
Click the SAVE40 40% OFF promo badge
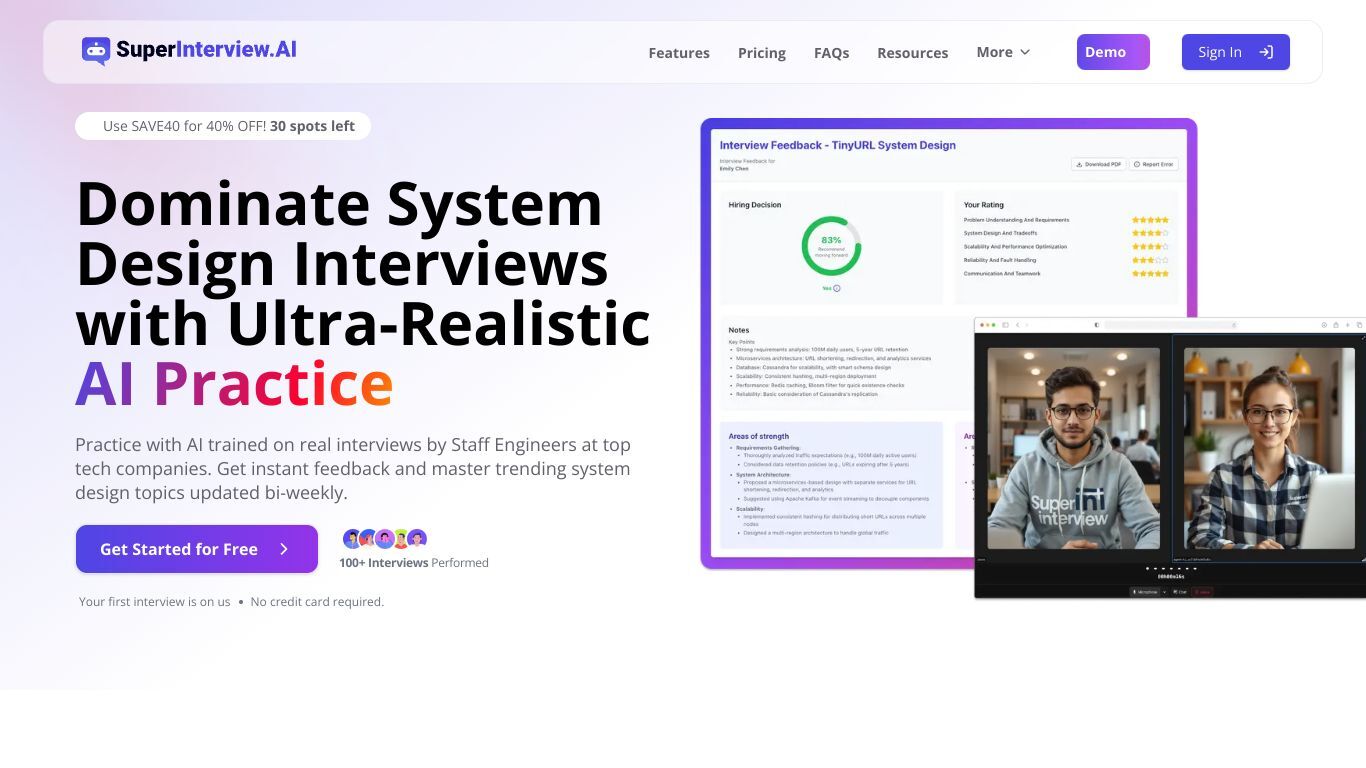point(223,126)
